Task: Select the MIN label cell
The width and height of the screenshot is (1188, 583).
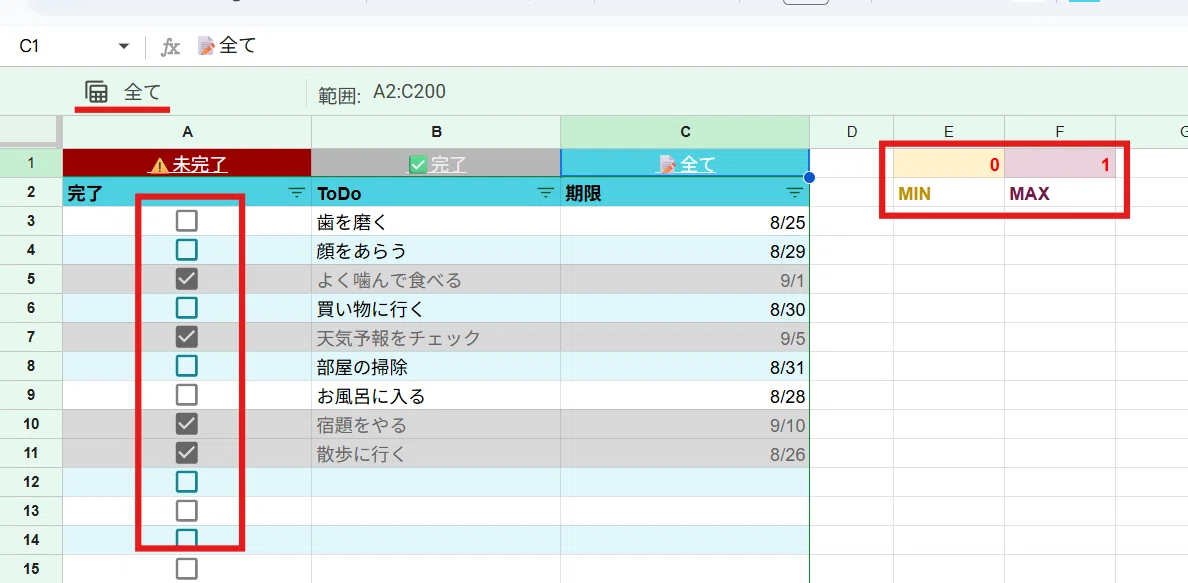Action: click(x=949, y=193)
